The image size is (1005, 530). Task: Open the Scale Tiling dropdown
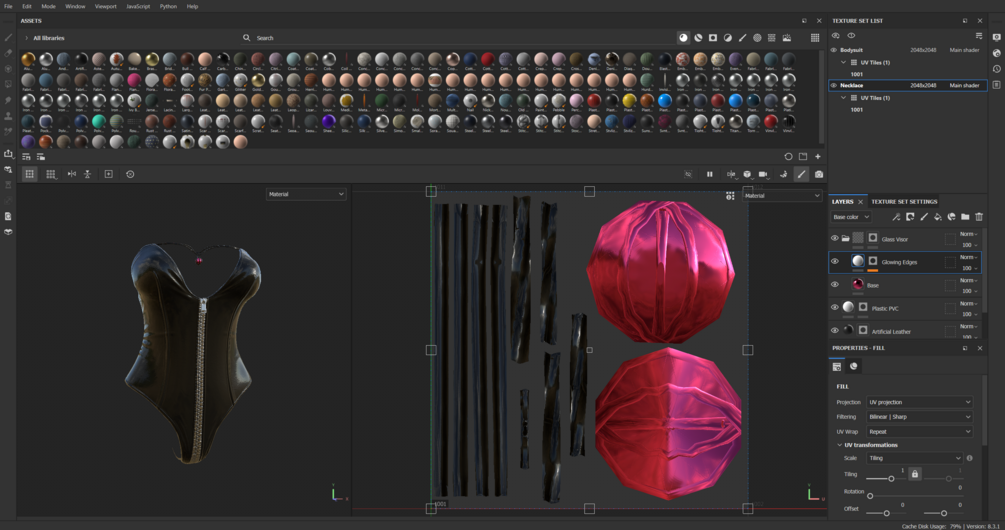pos(915,458)
